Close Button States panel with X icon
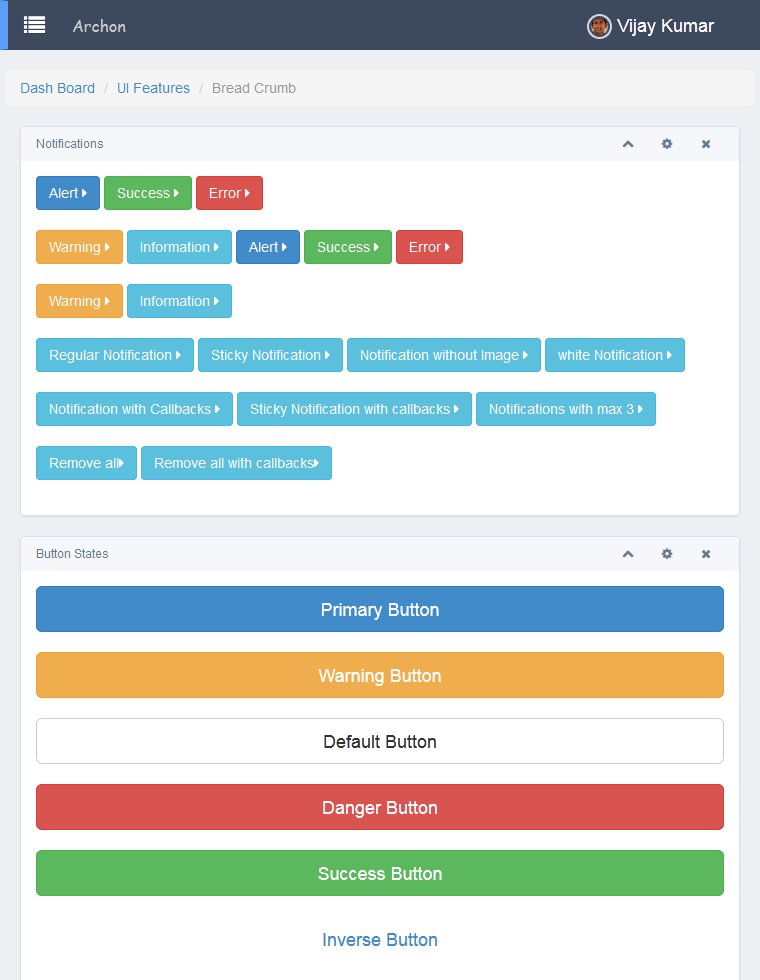The width and height of the screenshot is (760, 980). 706,554
